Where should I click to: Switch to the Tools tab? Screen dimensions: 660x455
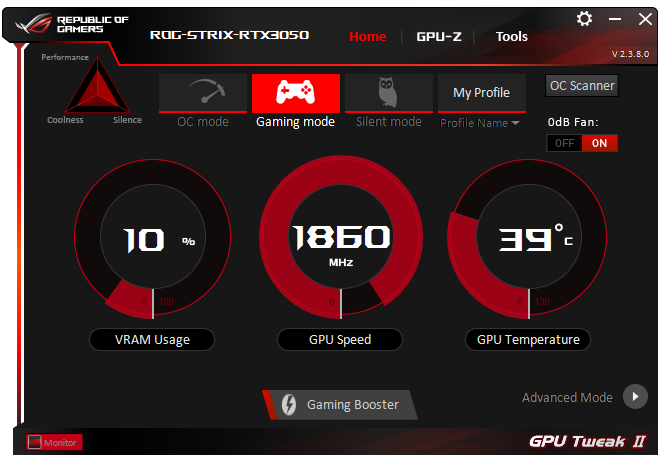pyautogui.click(x=511, y=37)
